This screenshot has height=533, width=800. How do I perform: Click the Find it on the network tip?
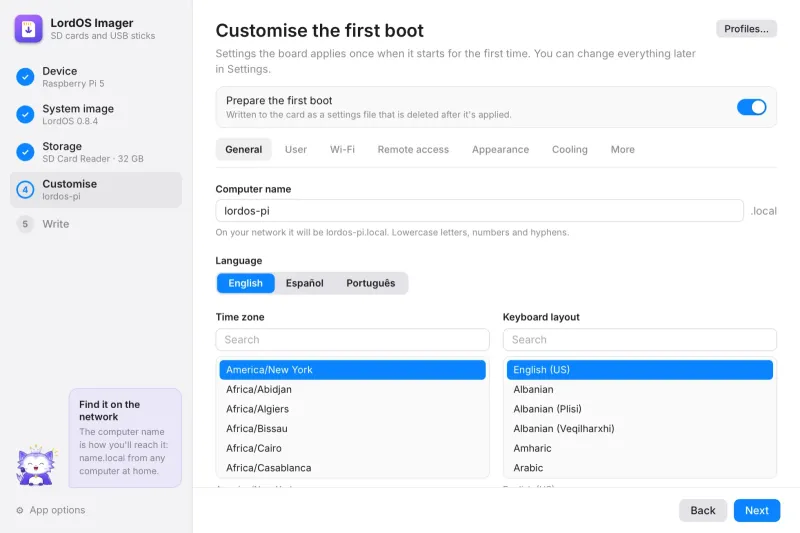click(125, 438)
